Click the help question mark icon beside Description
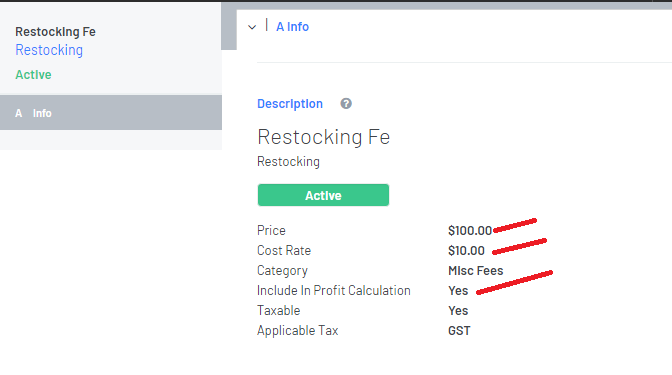Screen dimensions: 672x375 tap(346, 104)
